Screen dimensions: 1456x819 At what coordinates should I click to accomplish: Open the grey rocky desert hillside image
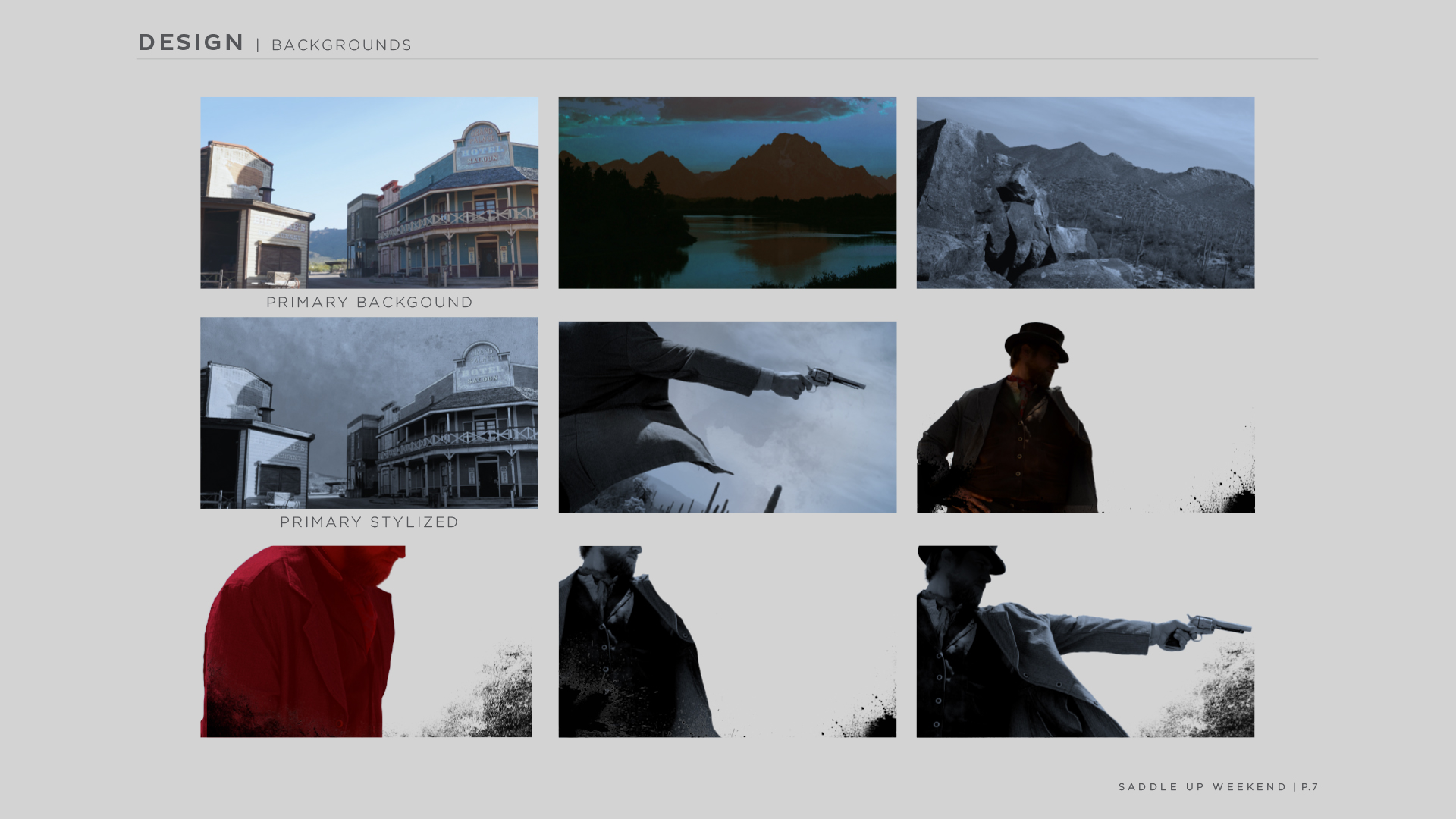(x=1085, y=193)
